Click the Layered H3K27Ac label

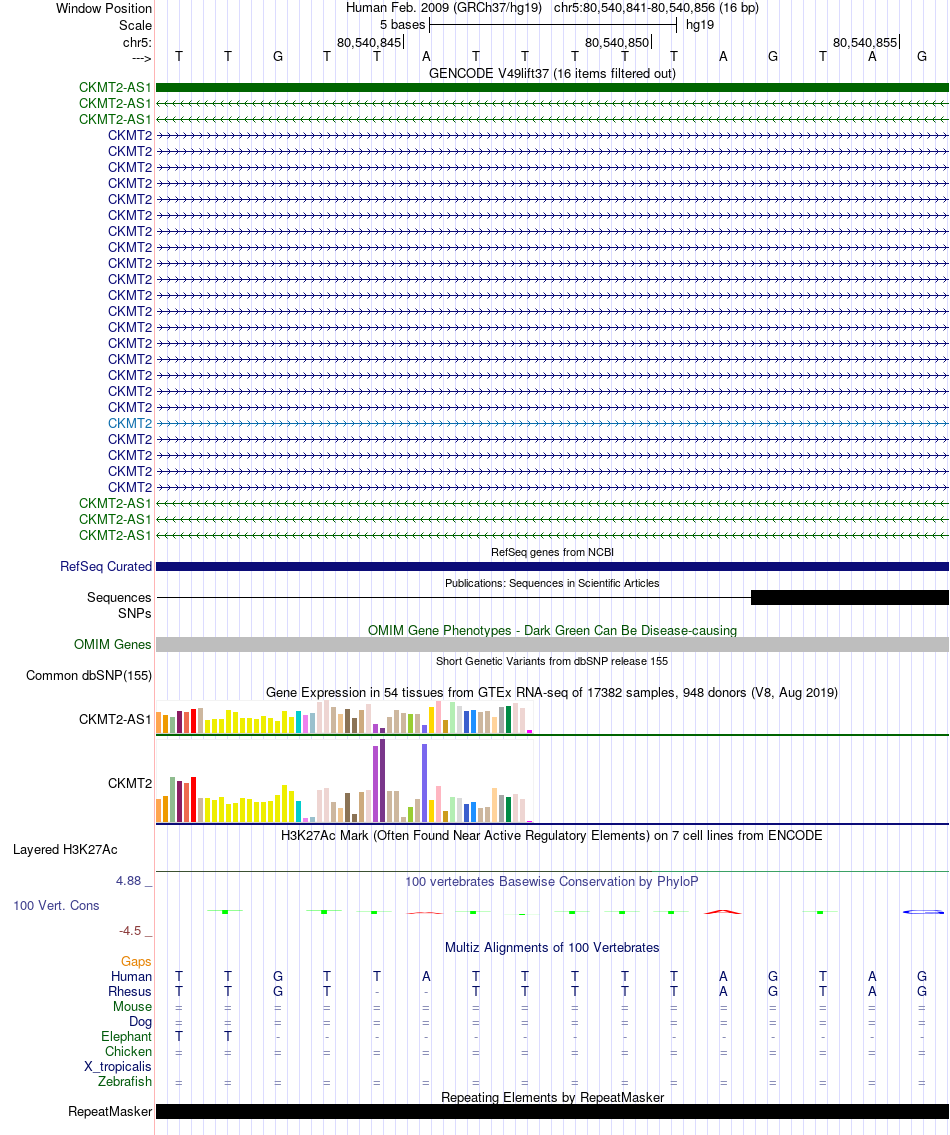click(65, 850)
